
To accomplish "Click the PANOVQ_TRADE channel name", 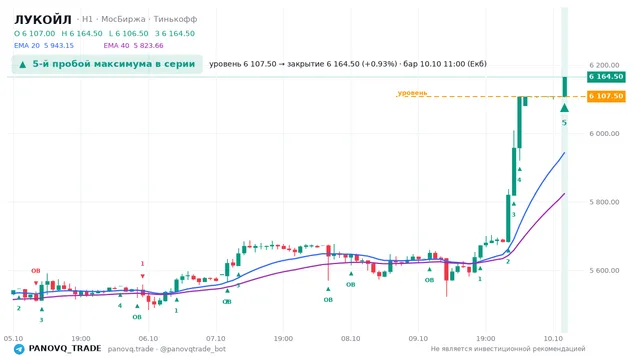I will [x=65, y=349].
